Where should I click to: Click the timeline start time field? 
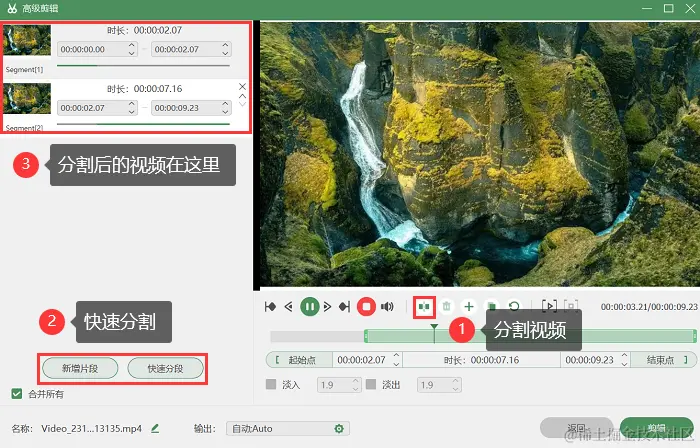(367, 360)
